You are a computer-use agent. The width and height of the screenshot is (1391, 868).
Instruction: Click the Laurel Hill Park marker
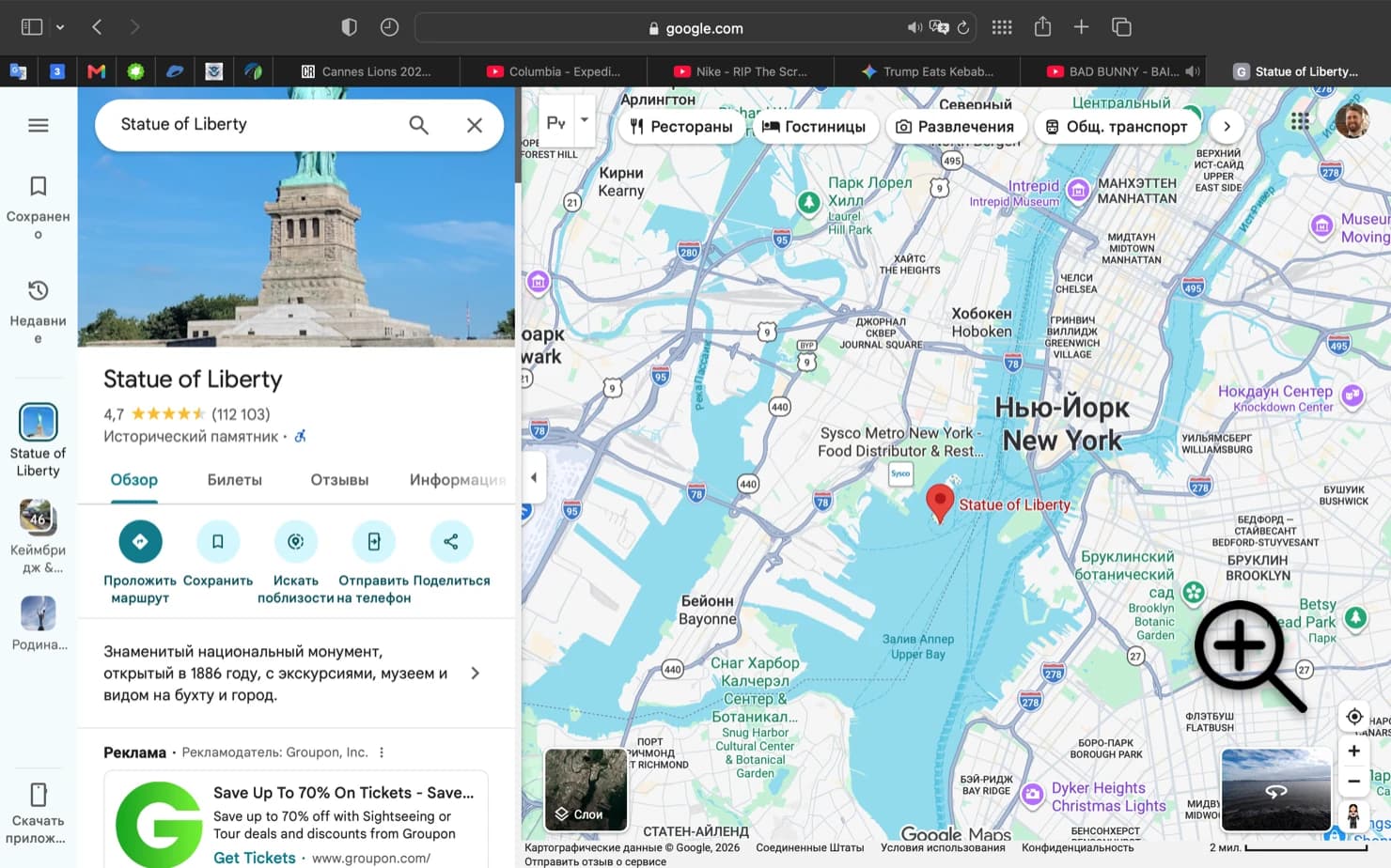click(808, 202)
